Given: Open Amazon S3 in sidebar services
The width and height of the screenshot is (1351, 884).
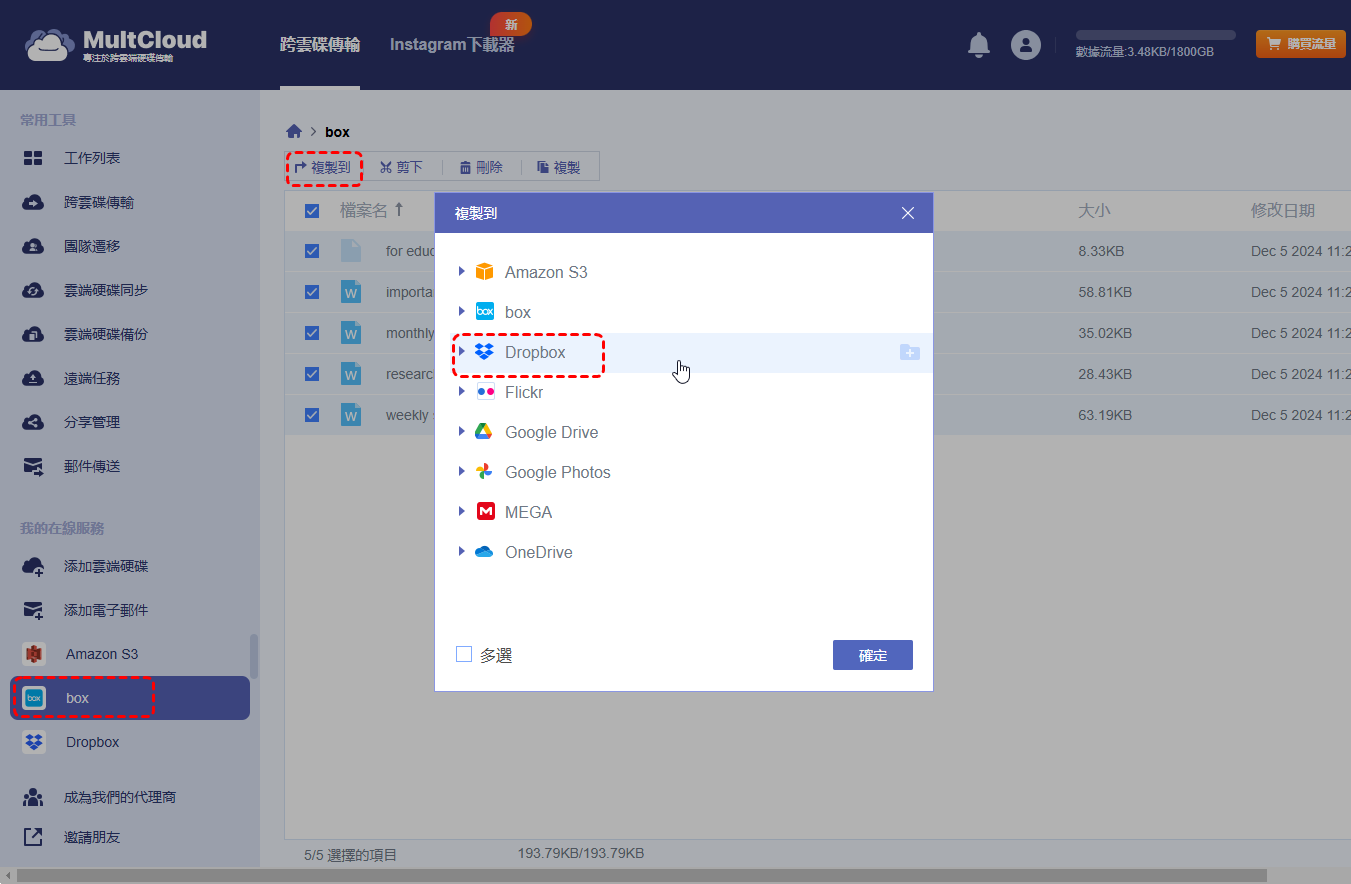Looking at the screenshot, I should 130,654.
